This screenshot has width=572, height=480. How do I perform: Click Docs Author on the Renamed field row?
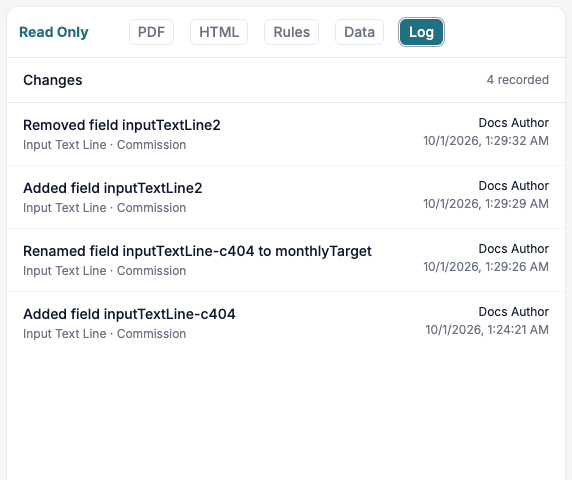pos(514,249)
